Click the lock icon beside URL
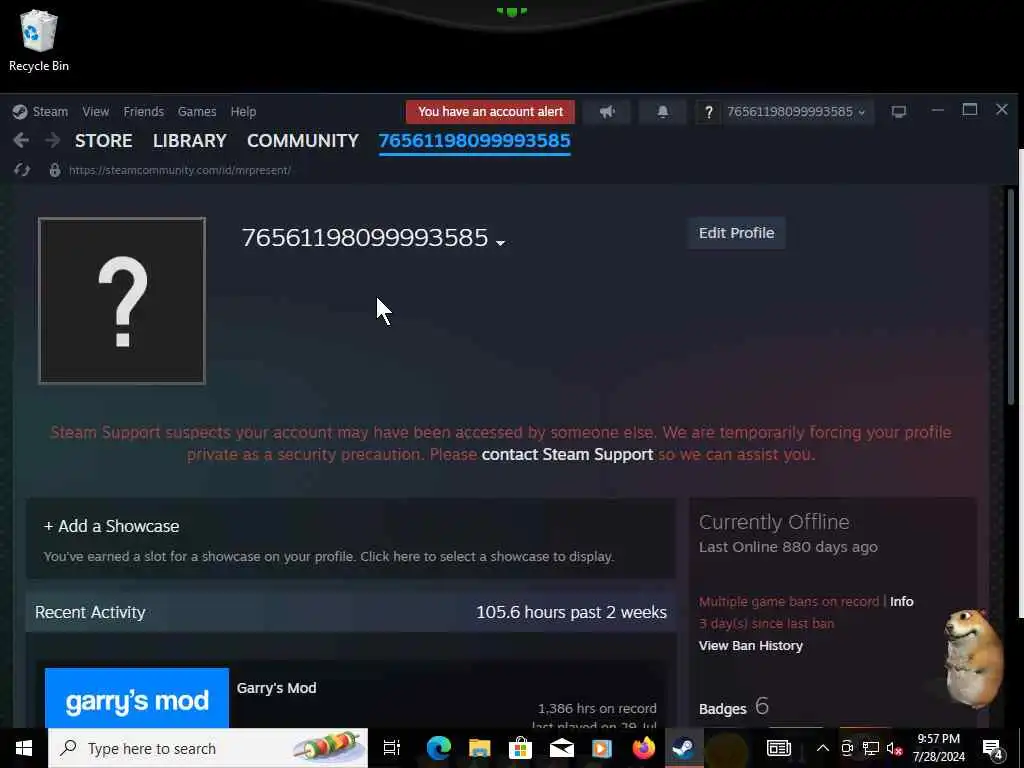This screenshot has height=768, width=1024. click(55, 170)
